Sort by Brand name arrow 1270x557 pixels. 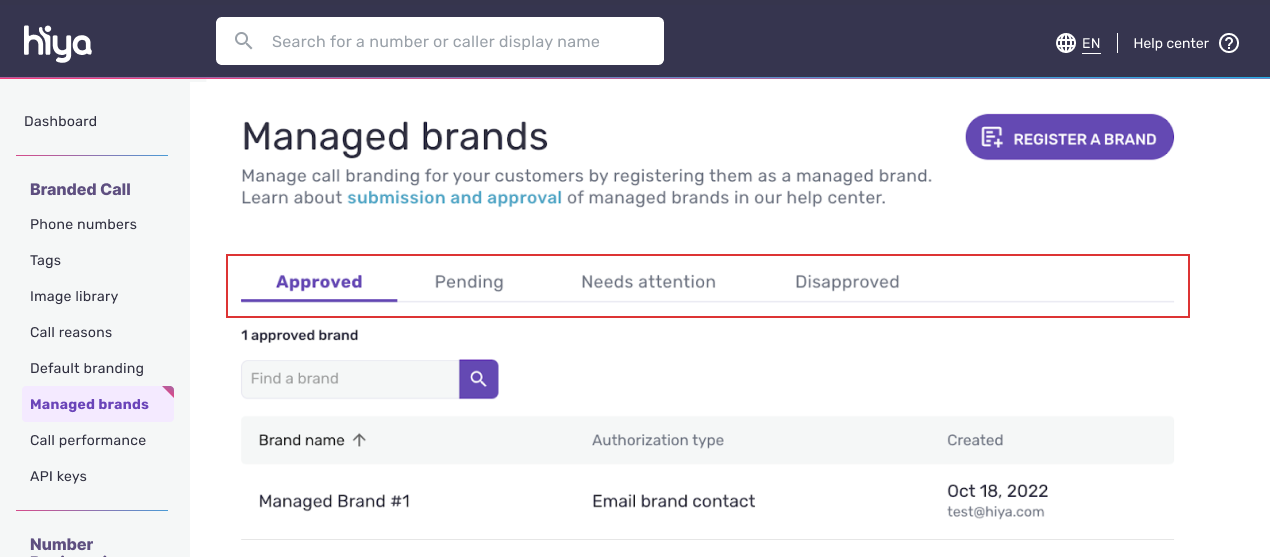pyautogui.click(x=360, y=440)
